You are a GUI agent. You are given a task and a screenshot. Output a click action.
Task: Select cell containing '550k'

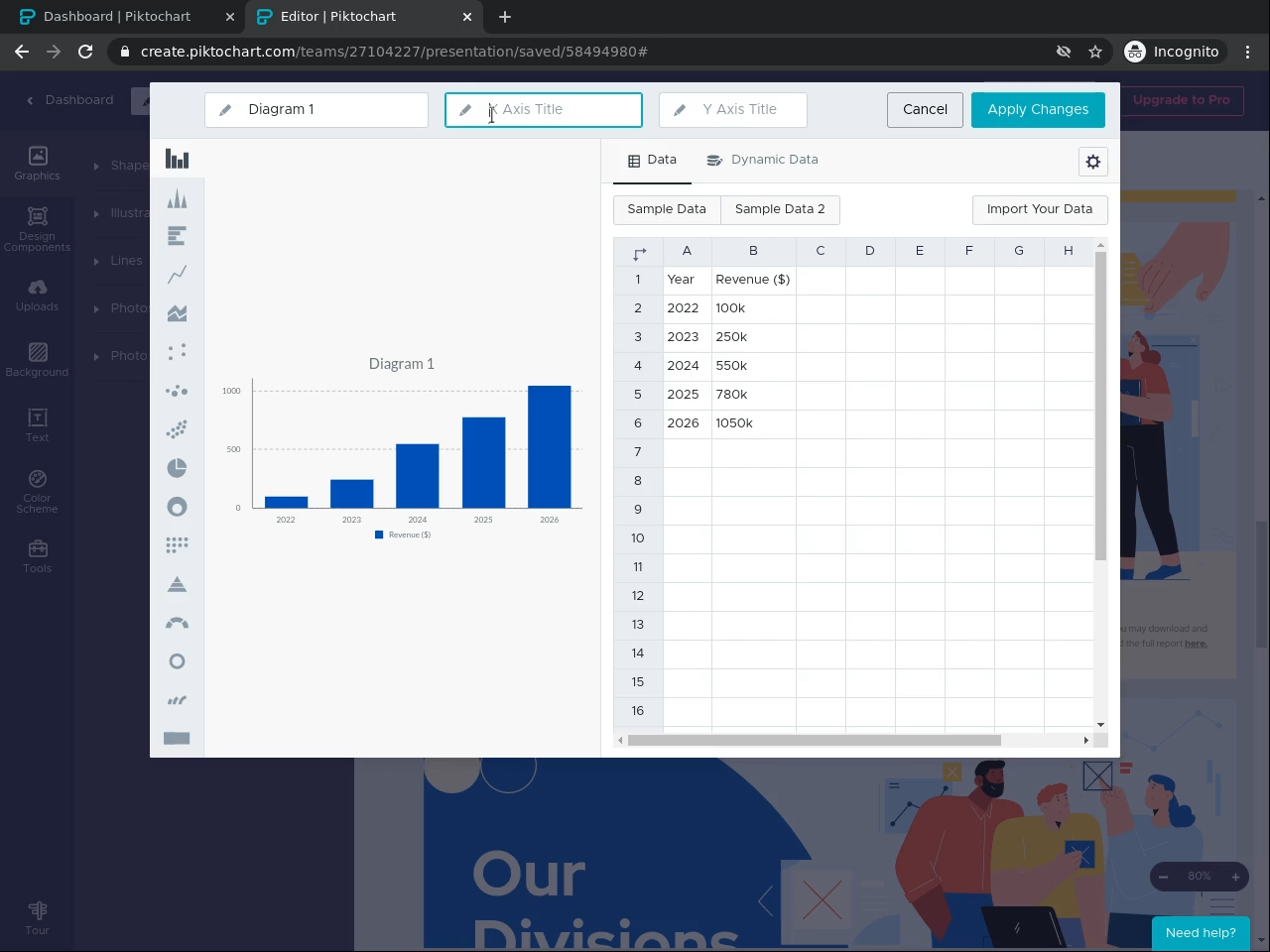click(753, 366)
